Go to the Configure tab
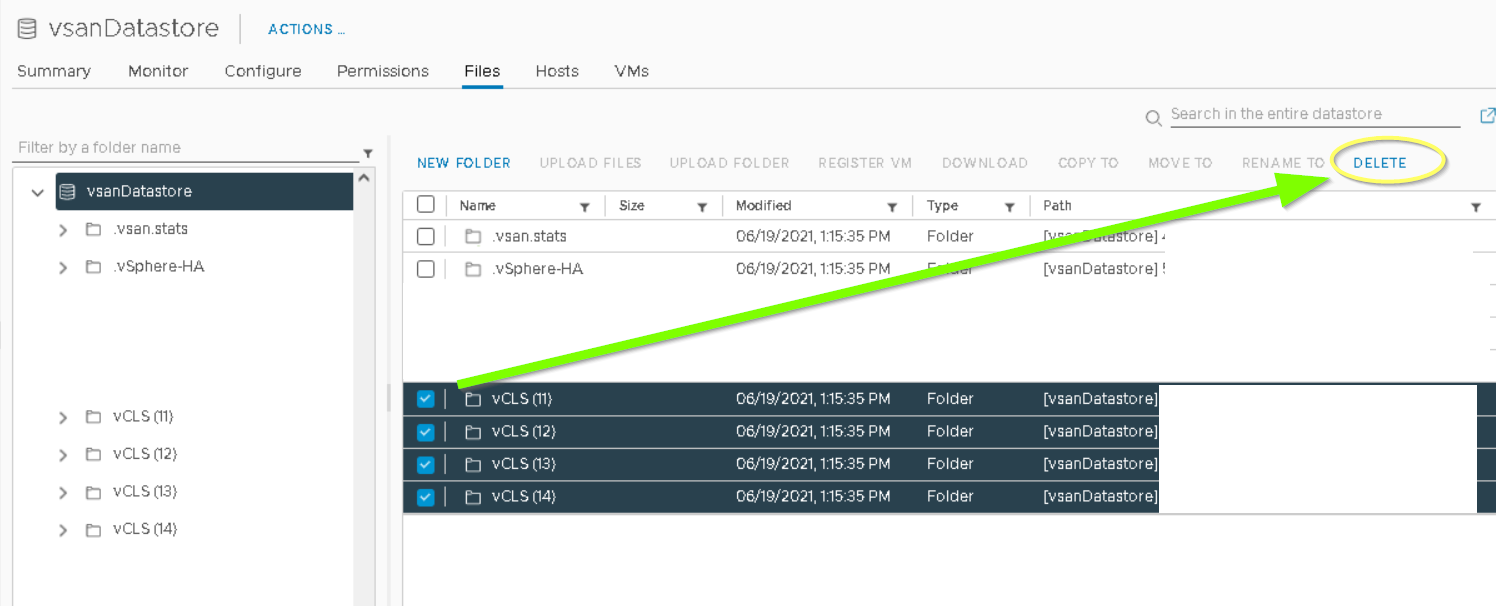This screenshot has width=1496, height=606. tap(263, 71)
